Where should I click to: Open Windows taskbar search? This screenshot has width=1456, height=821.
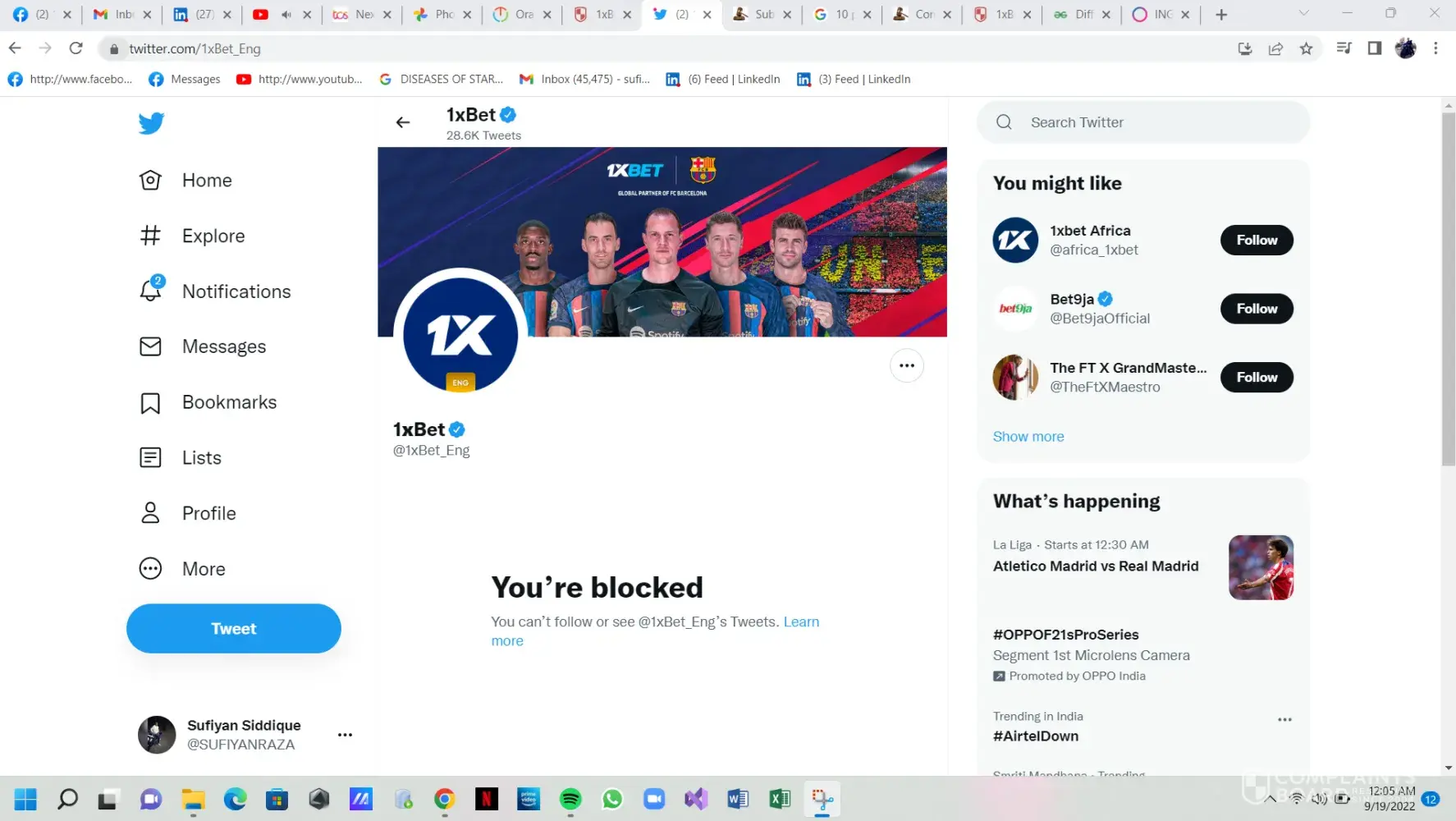point(67,799)
